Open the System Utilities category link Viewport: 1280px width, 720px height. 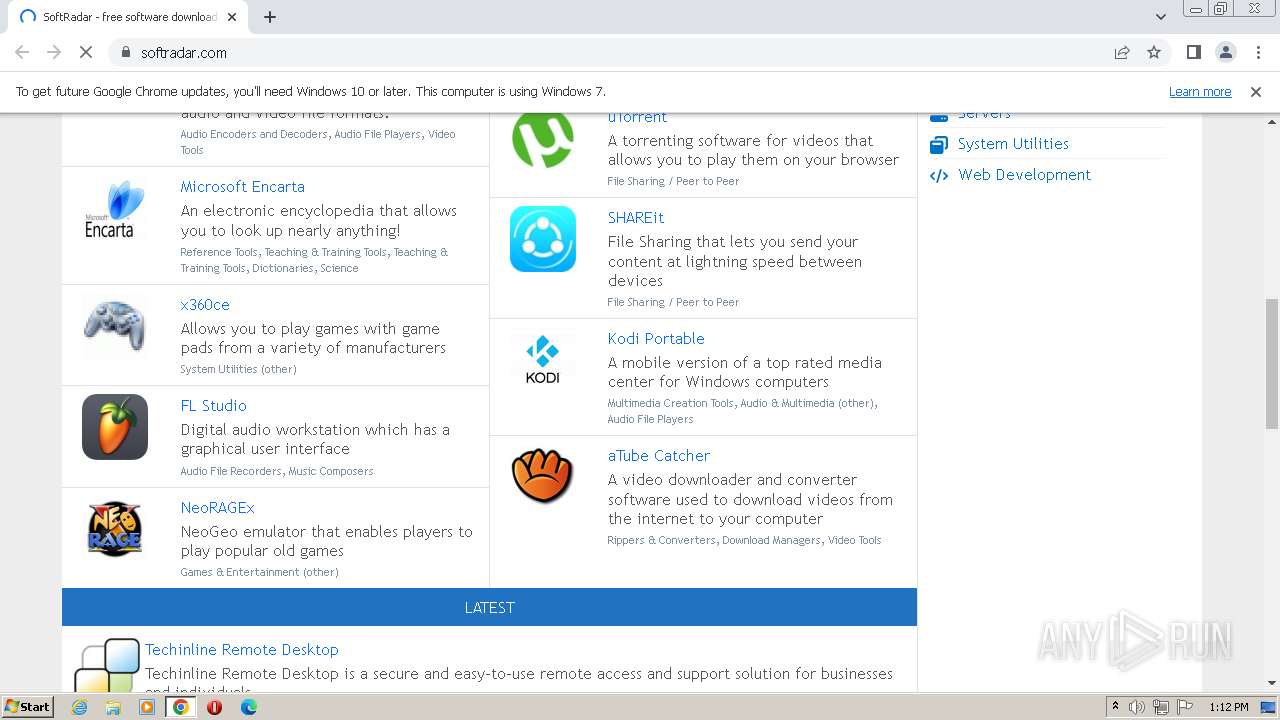point(1013,144)
